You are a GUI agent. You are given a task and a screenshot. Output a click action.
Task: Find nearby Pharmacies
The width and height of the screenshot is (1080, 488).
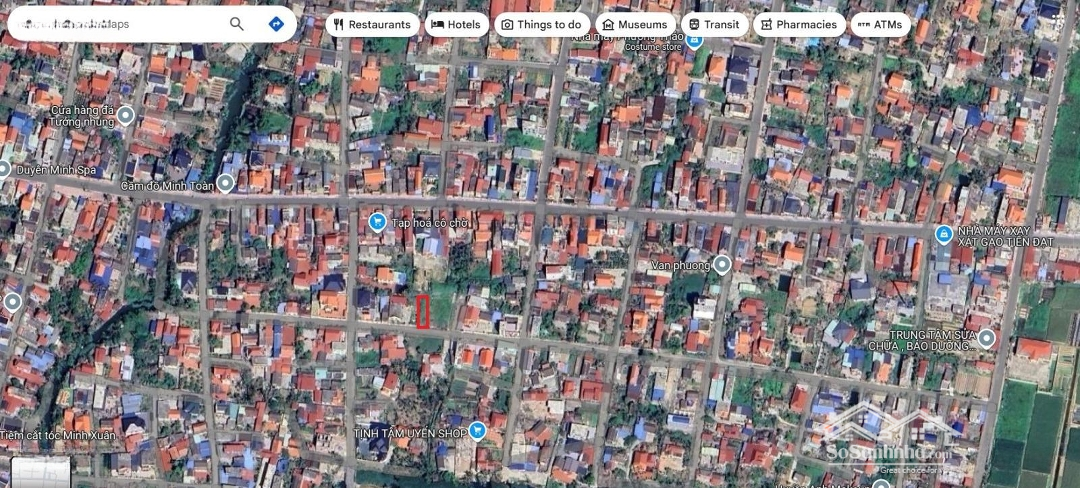click(x=798, y=24)
